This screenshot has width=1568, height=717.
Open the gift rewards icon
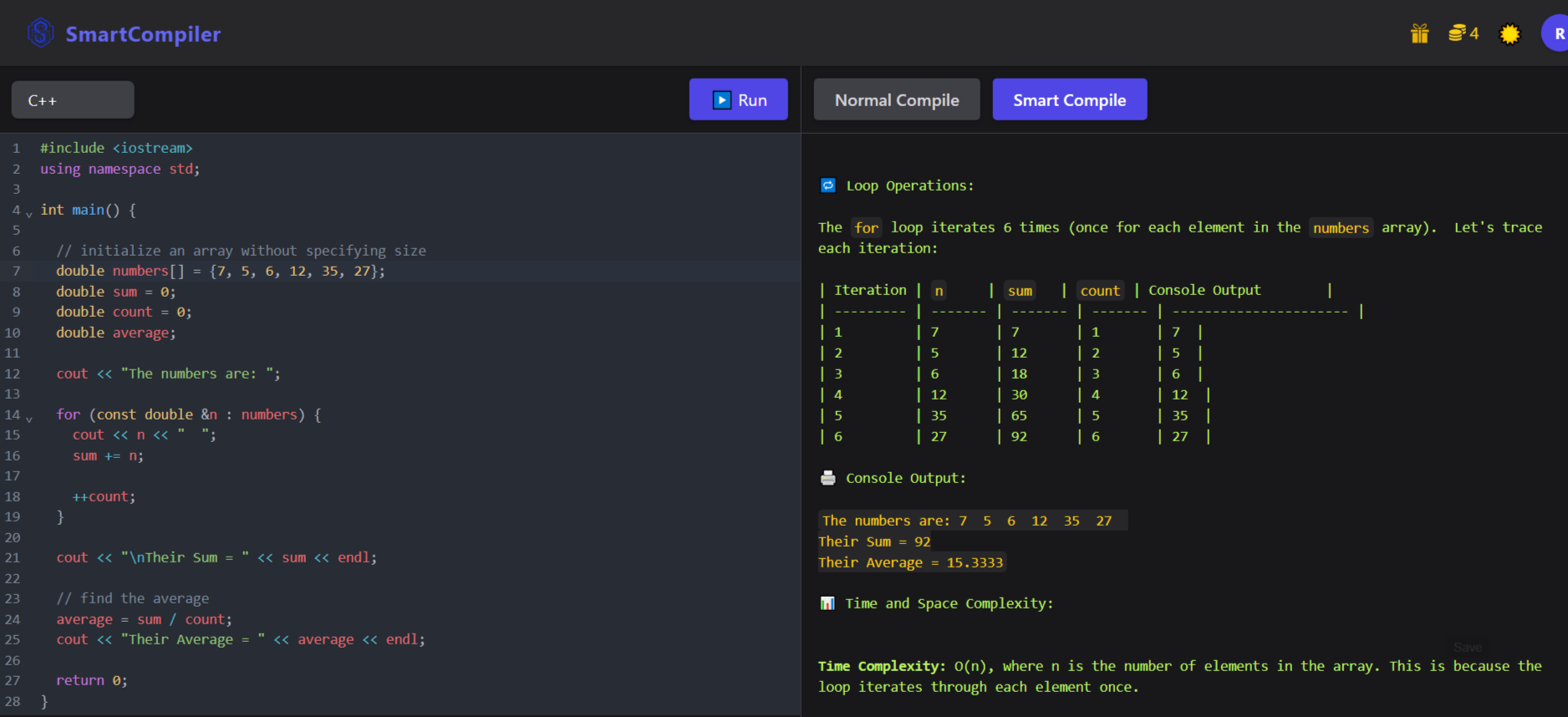point(1419,33)
